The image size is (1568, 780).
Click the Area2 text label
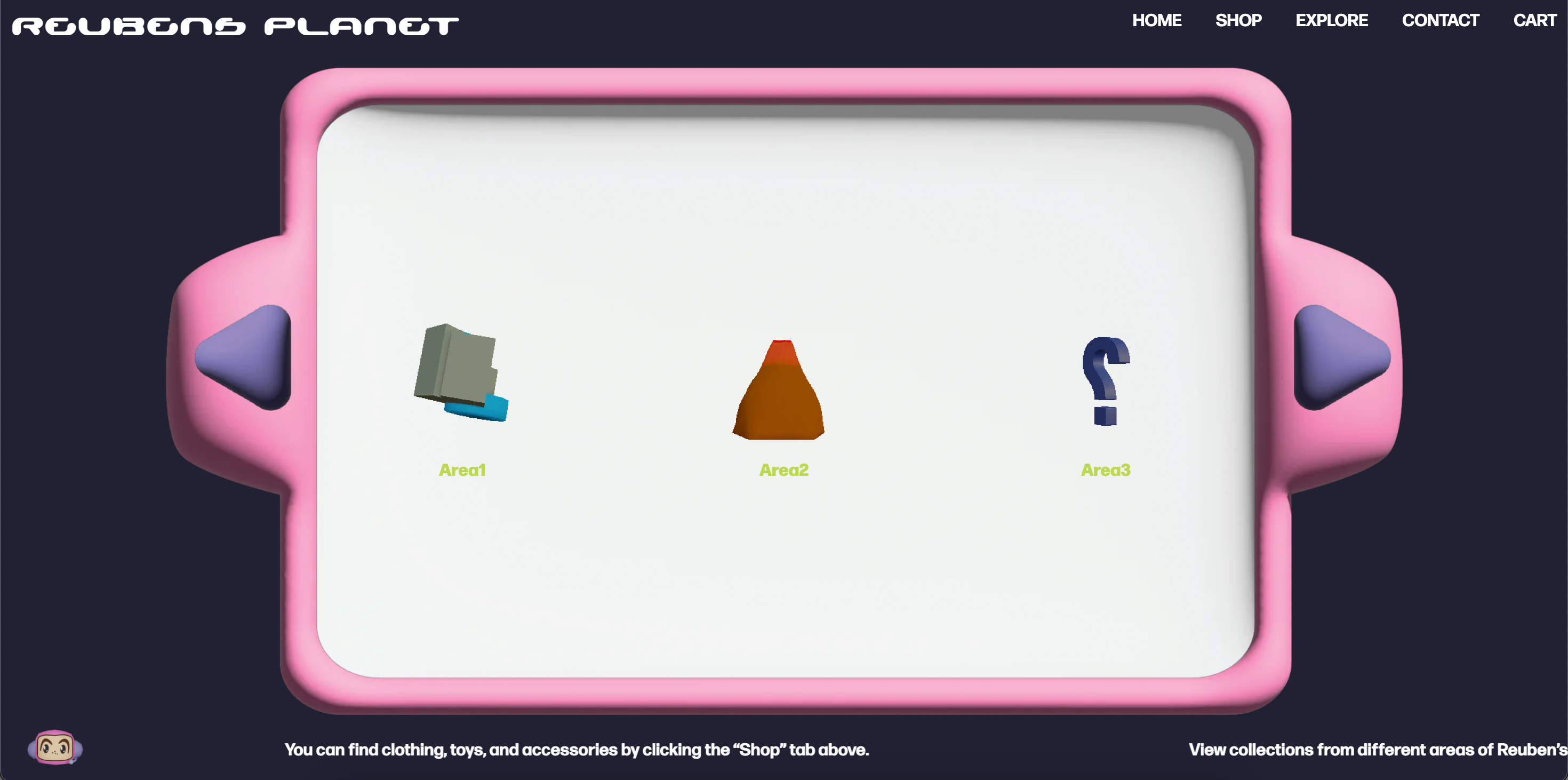point(783,470)
